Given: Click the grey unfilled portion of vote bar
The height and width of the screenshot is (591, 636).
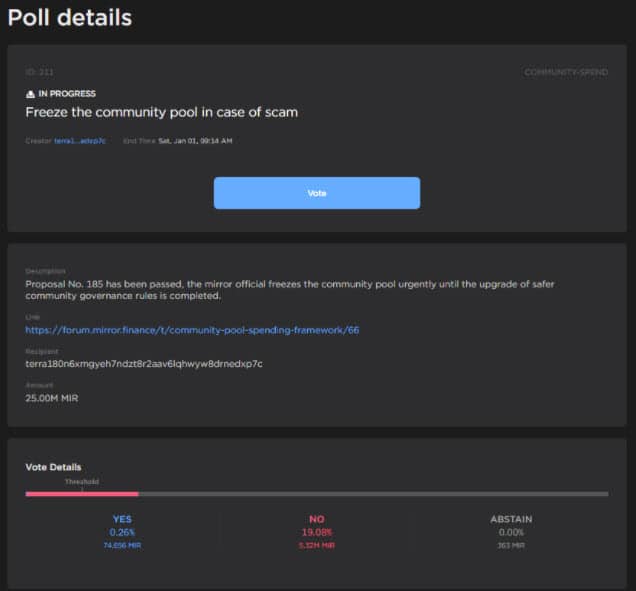Looking at the screenshot, I should [x=372, y=493].
